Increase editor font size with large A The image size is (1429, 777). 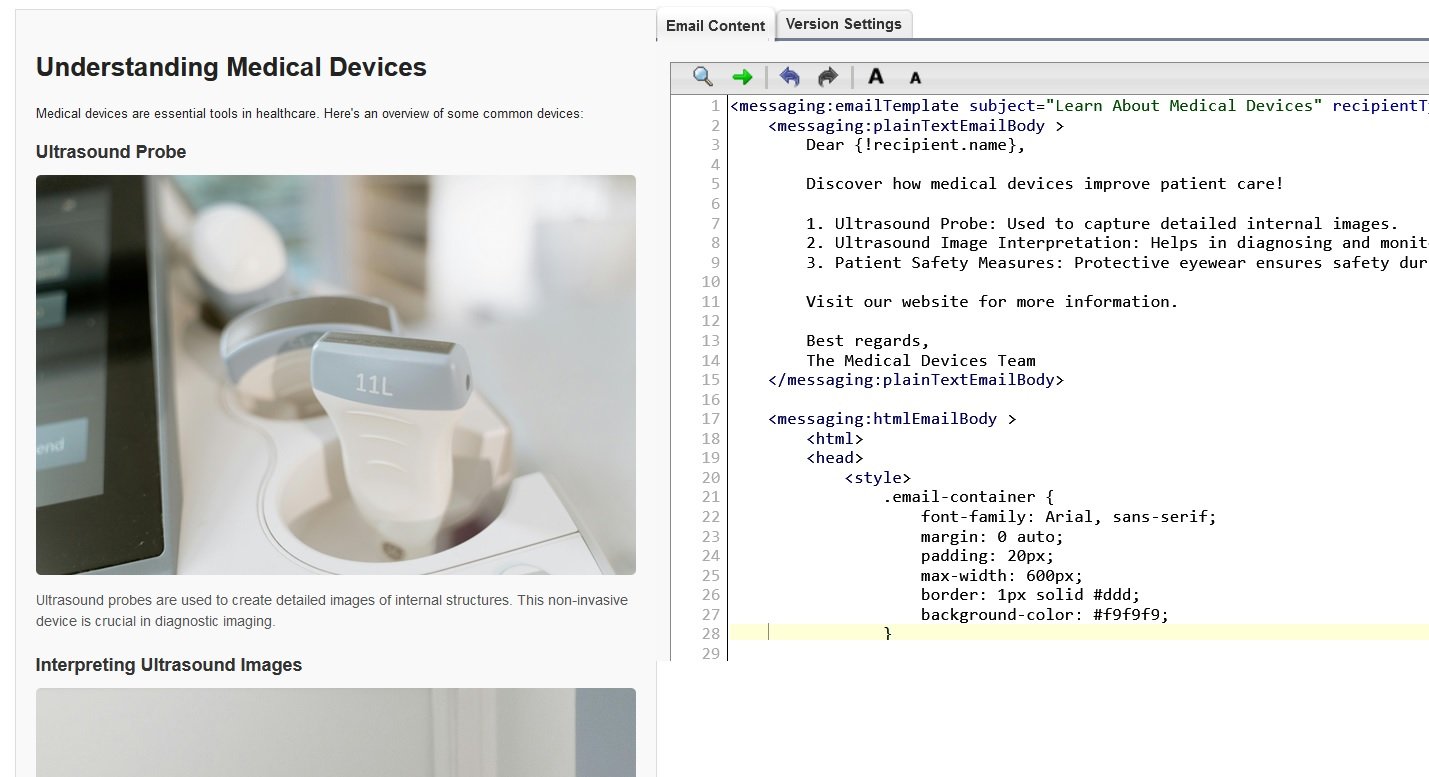[x=876, y=77]
